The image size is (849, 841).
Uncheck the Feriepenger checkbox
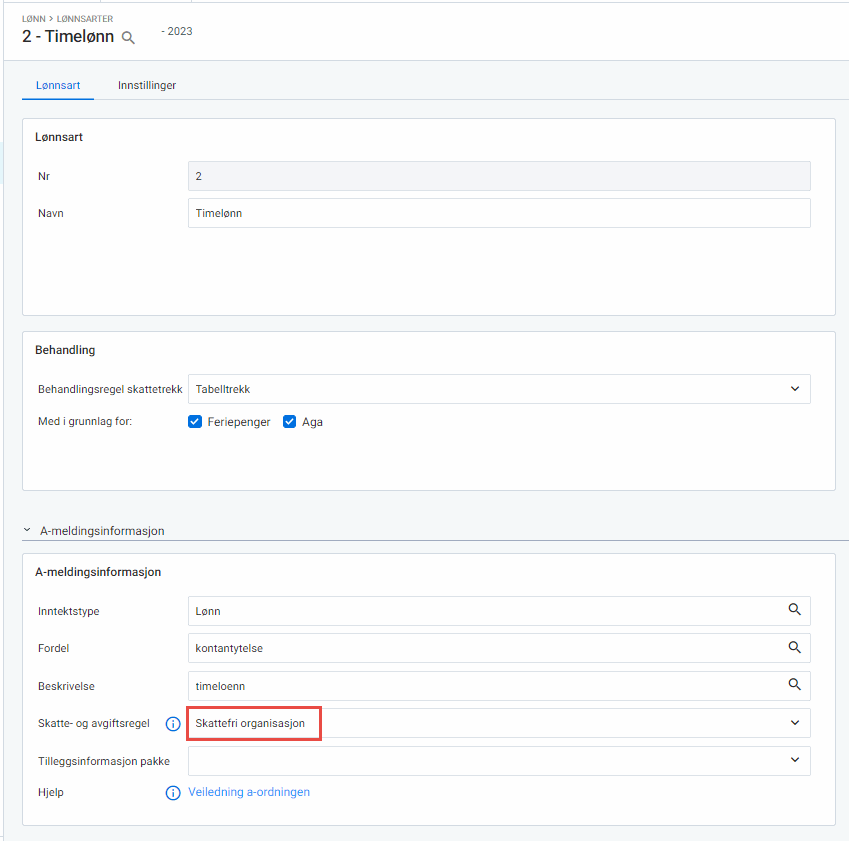(196, 422)
